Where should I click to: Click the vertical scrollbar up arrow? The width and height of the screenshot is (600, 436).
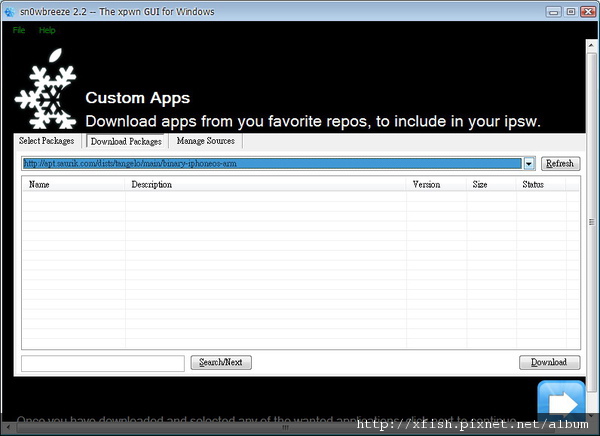point(592,45)
